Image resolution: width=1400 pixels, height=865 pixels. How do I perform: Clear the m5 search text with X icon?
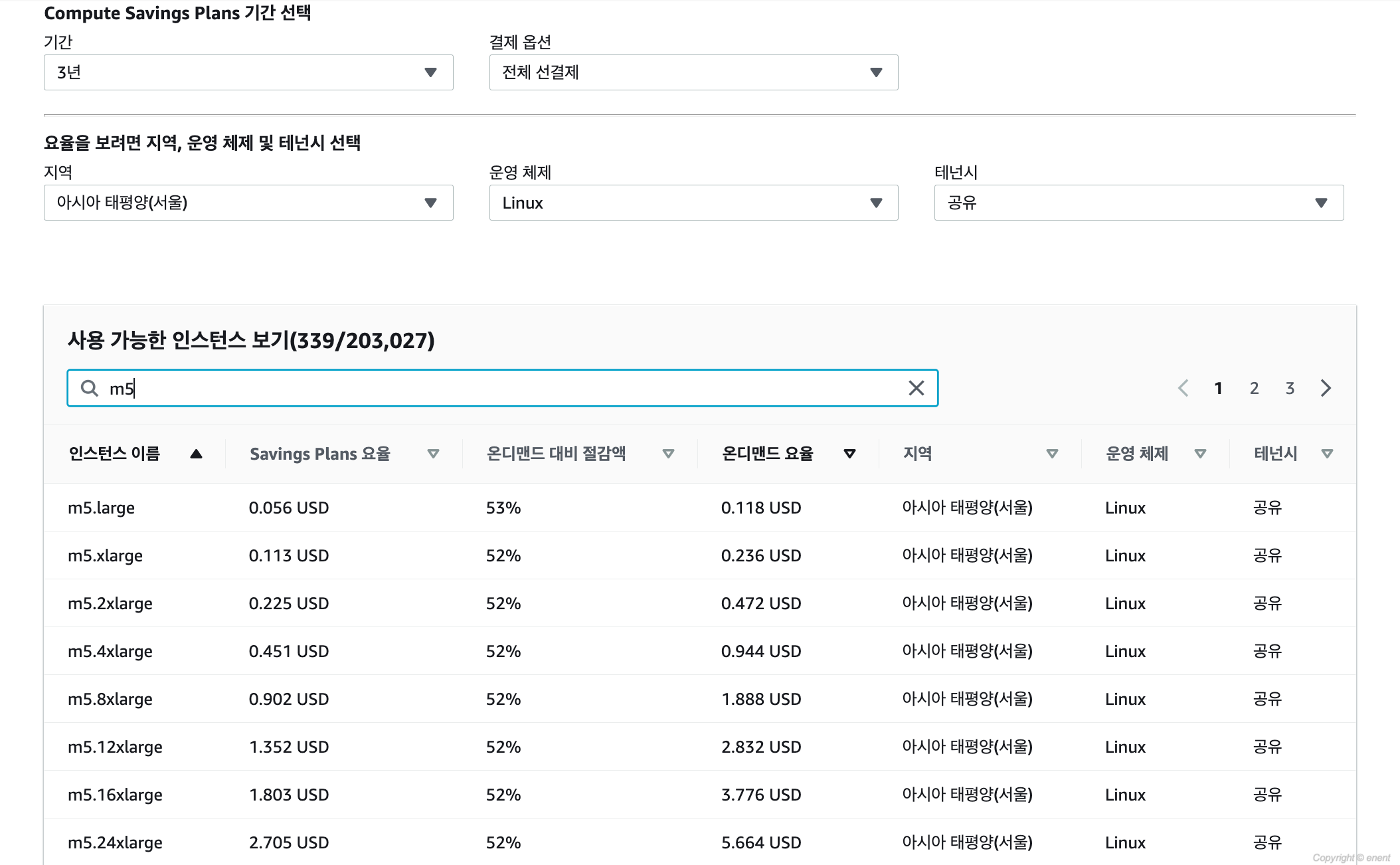pyautogui.click(x=916, y=388)
